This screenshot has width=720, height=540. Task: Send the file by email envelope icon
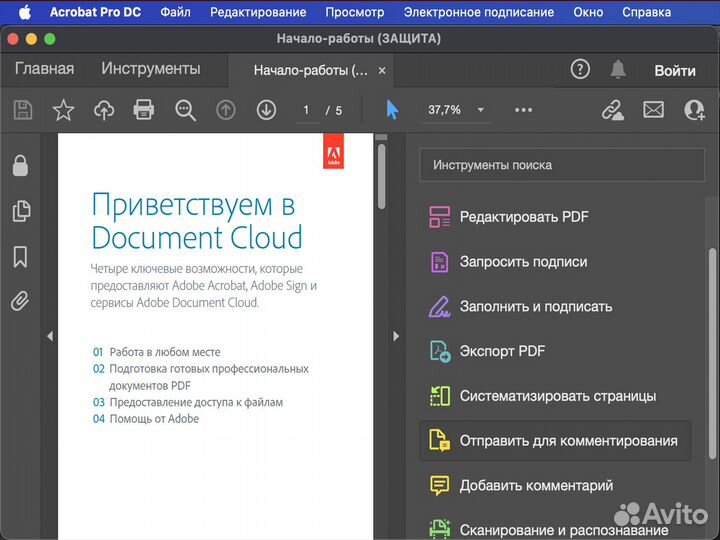[653, 110]
